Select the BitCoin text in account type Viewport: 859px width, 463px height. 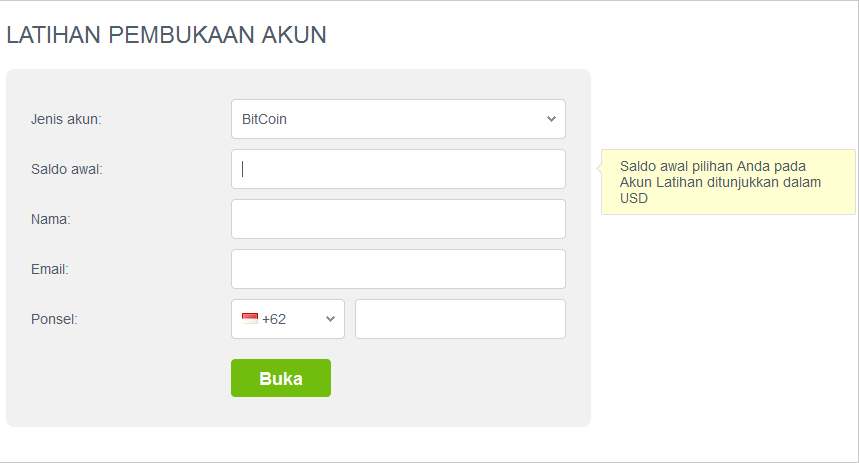pos(265,119)
